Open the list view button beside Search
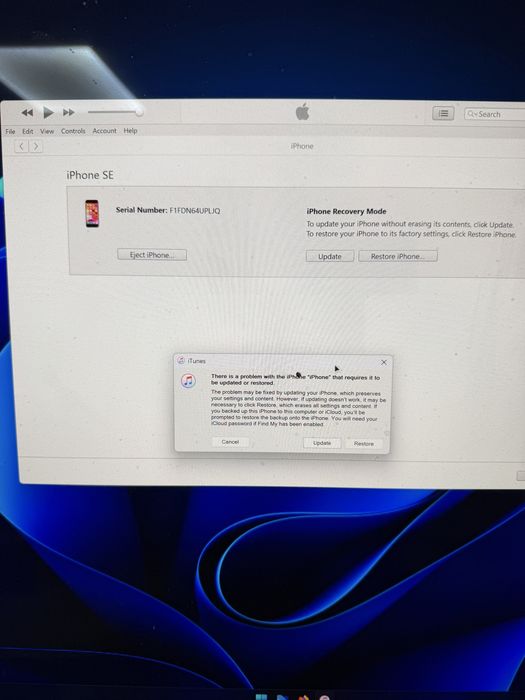The image size is (525, 700). pyautogui.click(x=443, y=113)
